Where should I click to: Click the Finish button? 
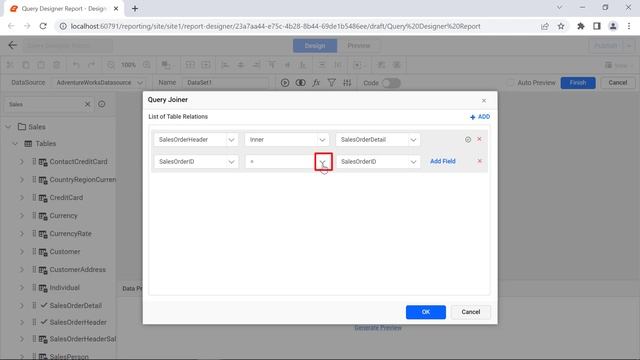click(x=578, y=83)
